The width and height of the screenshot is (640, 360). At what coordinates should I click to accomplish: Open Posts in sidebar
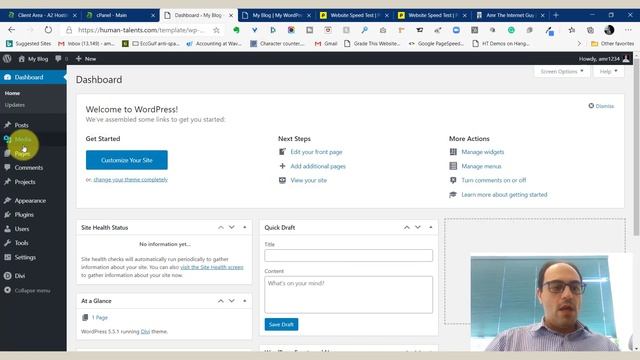pos(21,125)
